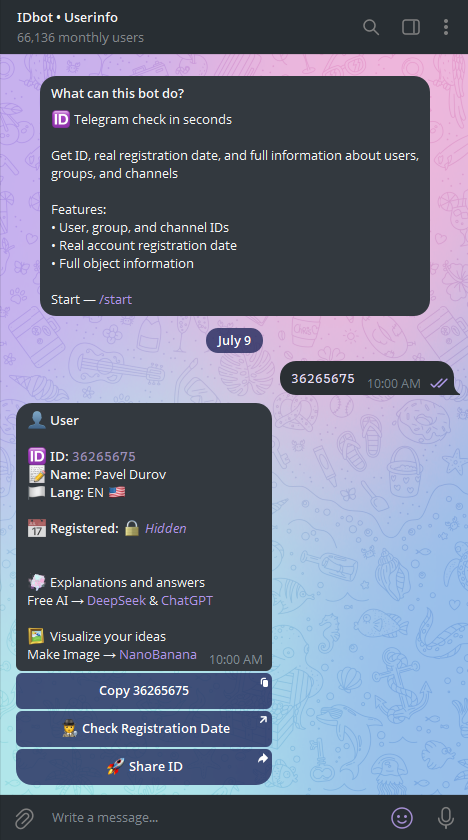Click the user silhouette emoji beside 'User'

pos(36,420)
